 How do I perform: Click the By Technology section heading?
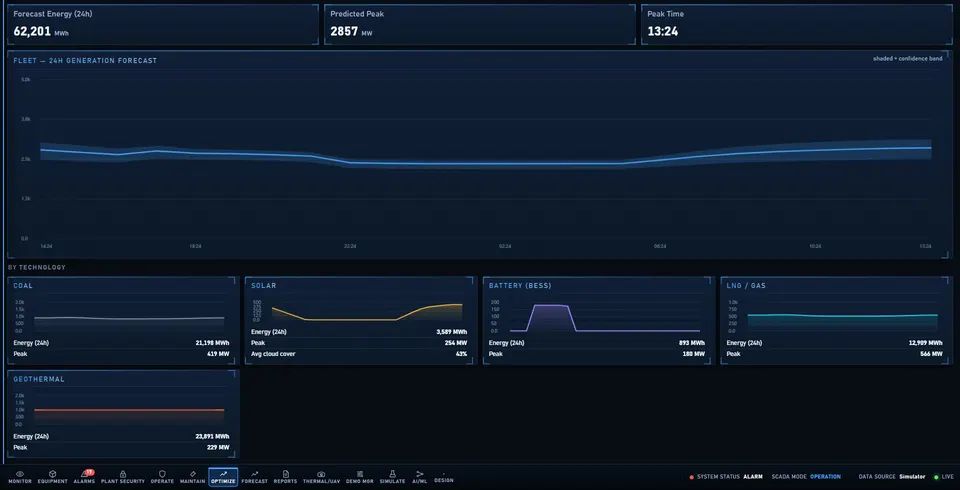(37, 267)
